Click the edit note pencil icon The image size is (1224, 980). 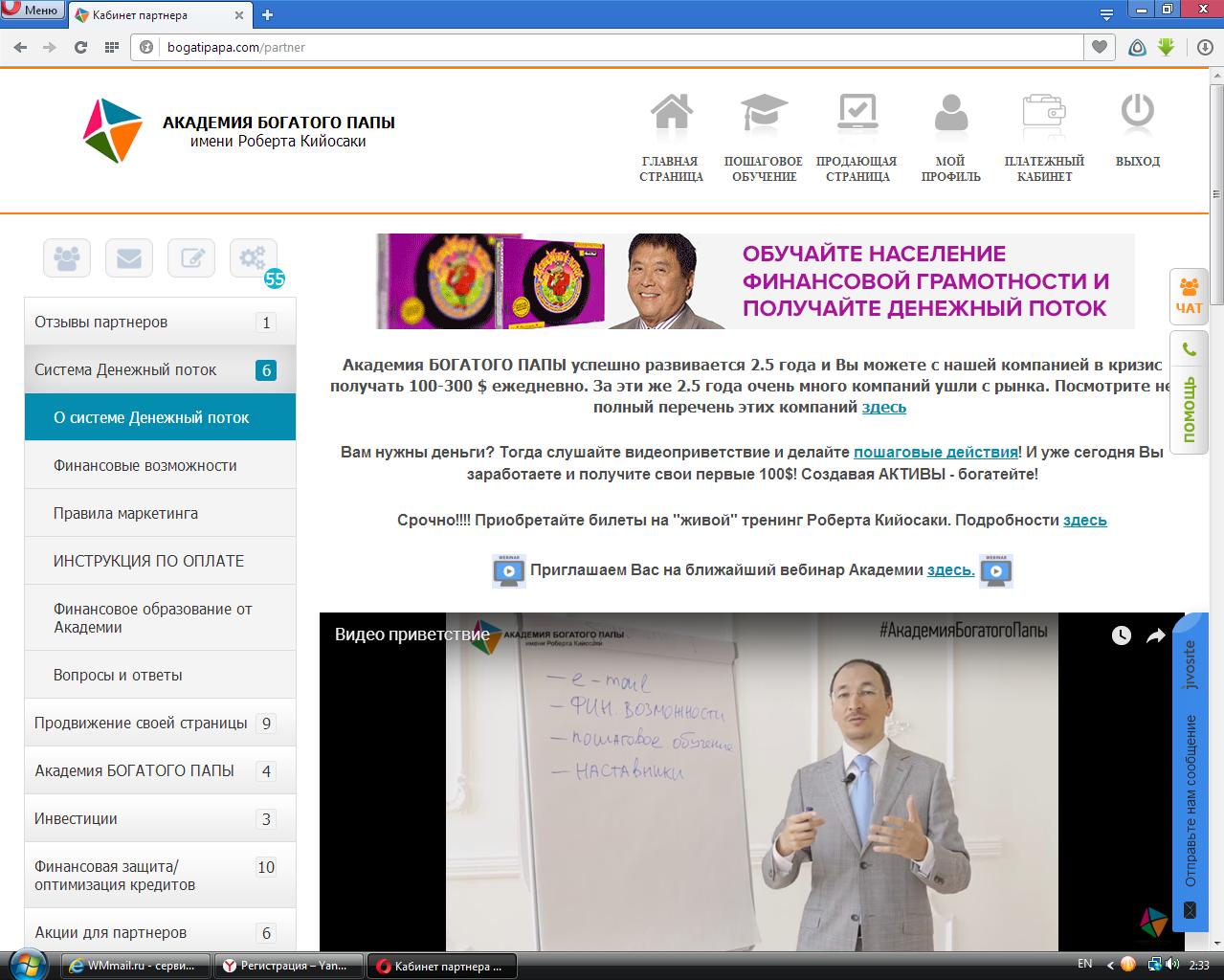point(191,258)
